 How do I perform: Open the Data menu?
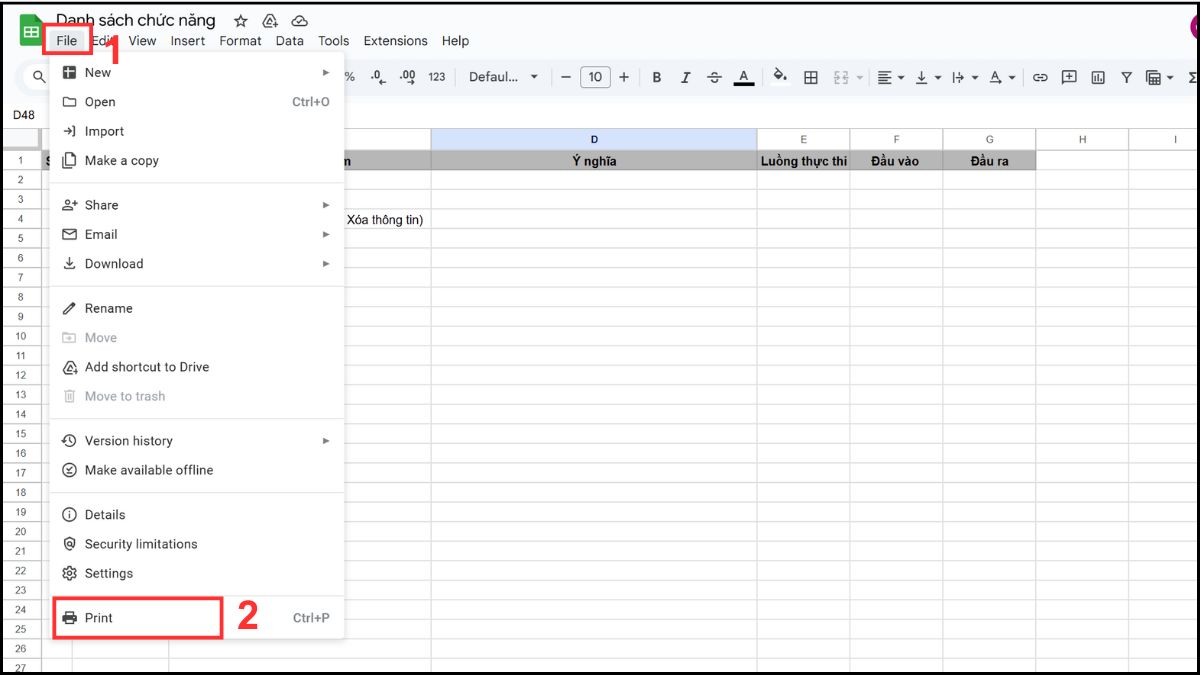(x=289, y=41)
